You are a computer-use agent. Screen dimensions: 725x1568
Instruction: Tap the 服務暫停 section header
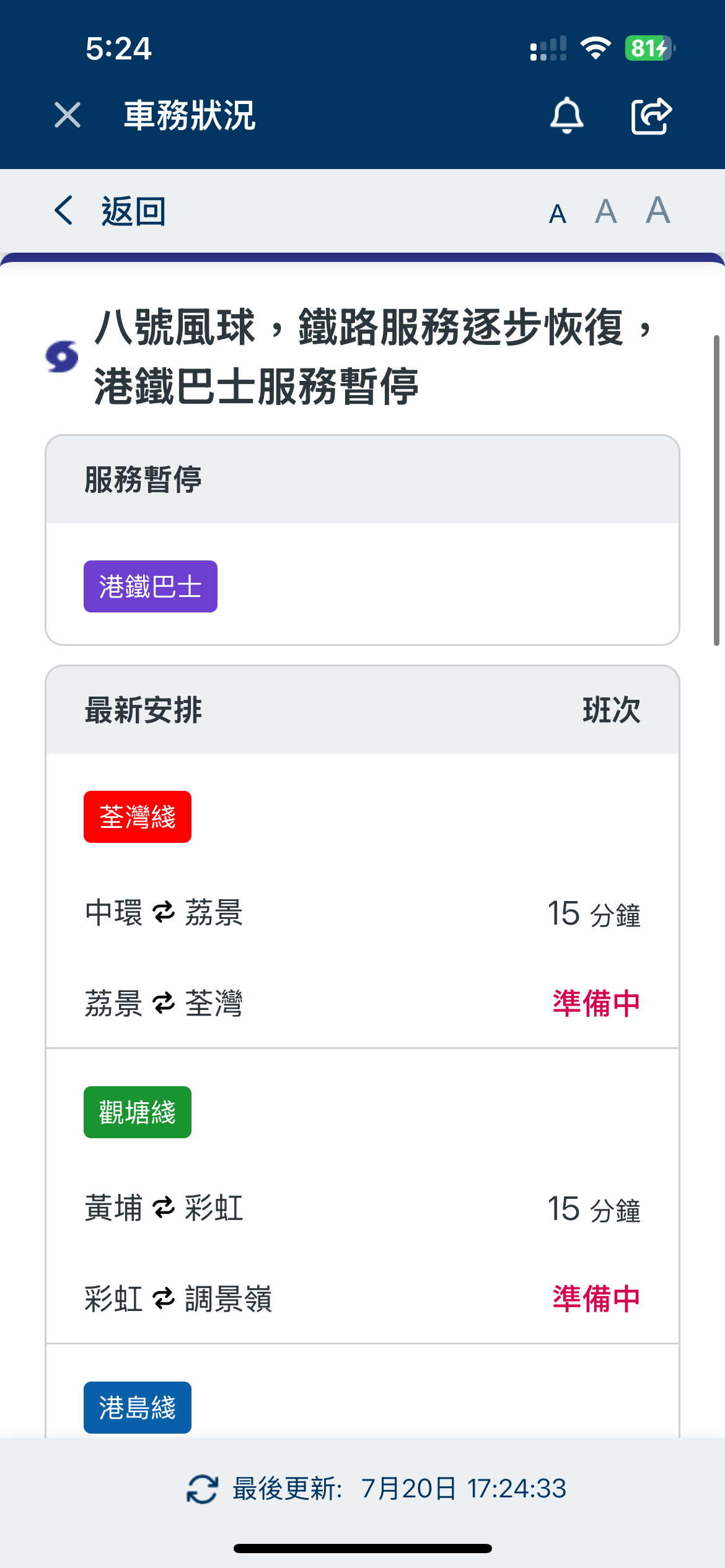pyautogui.click(x=143, y=480)
